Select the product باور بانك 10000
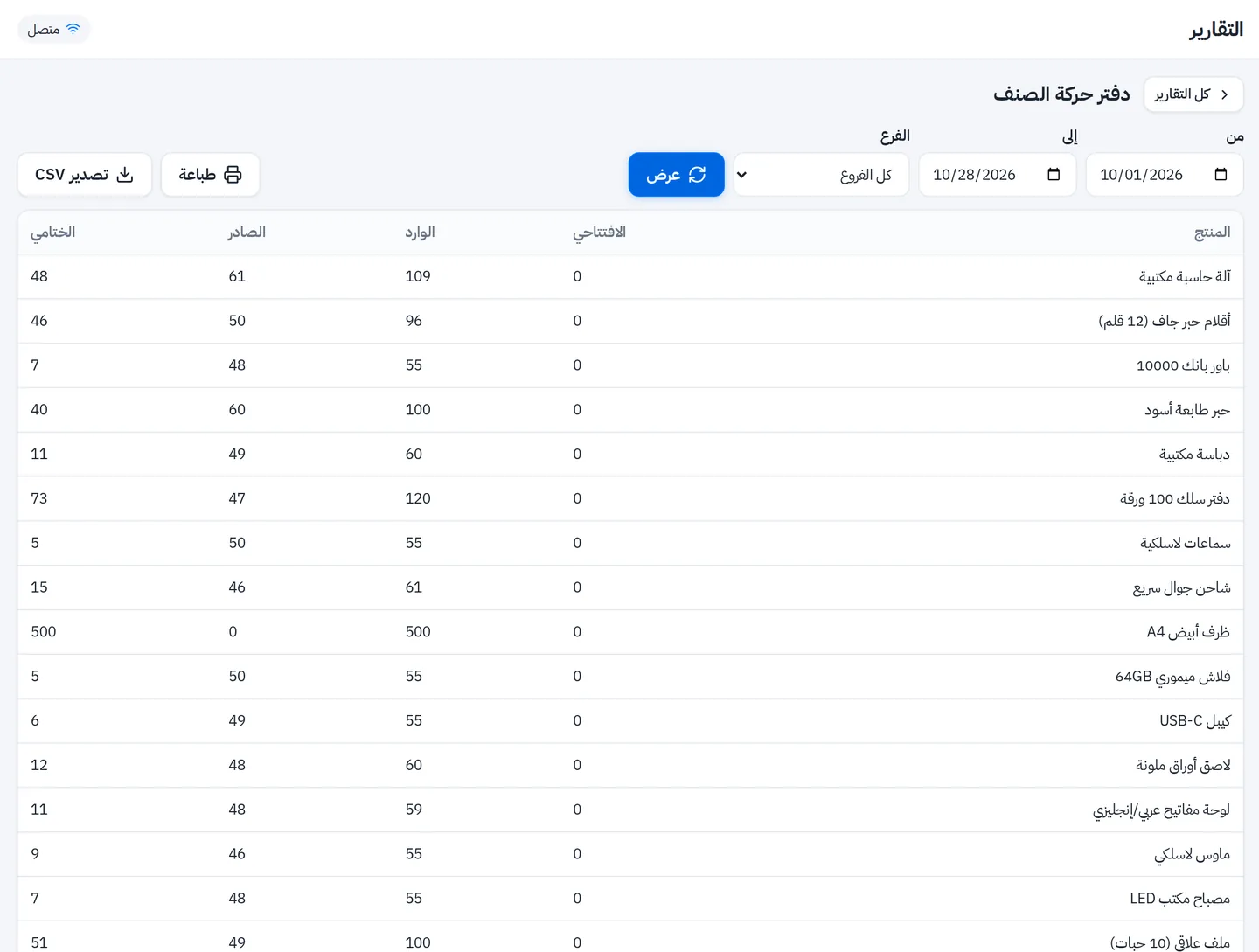Image resolution: width=1259 pixels, height=952 pixels. (x=630, y=366)
